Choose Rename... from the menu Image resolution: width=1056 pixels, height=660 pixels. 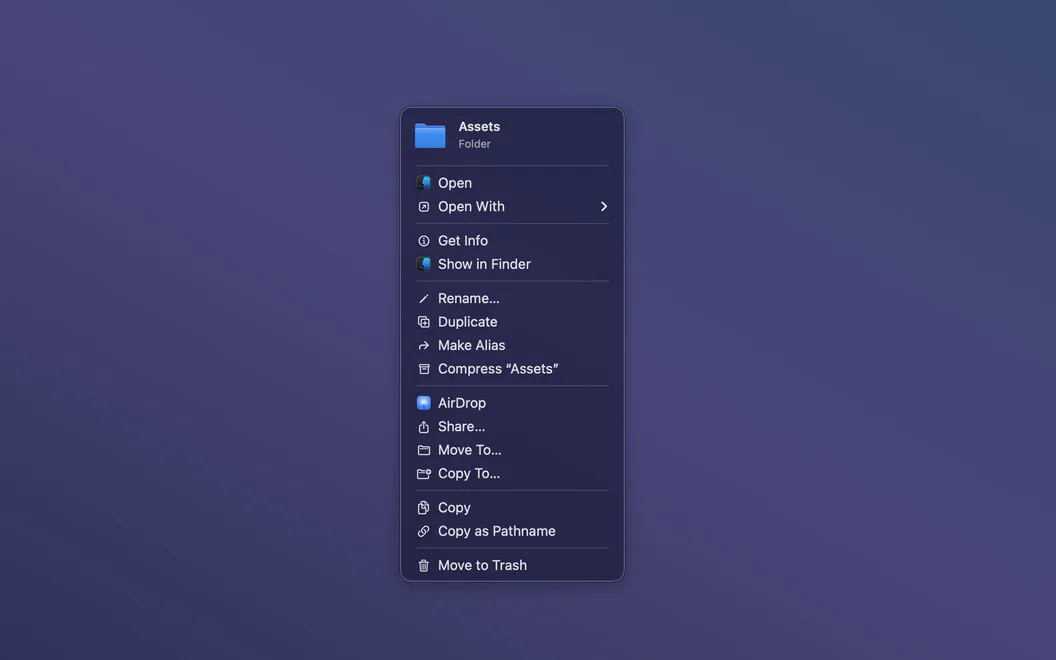512,298
